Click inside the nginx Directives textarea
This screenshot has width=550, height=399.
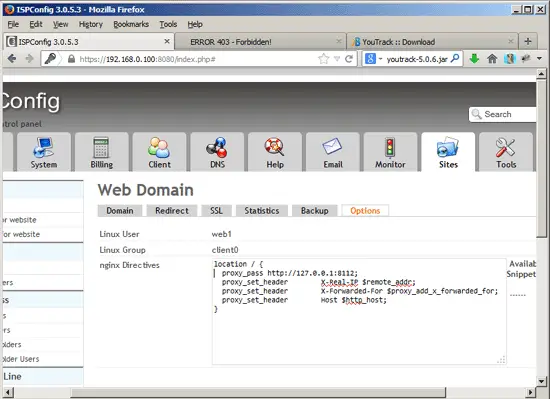[359, 312]
